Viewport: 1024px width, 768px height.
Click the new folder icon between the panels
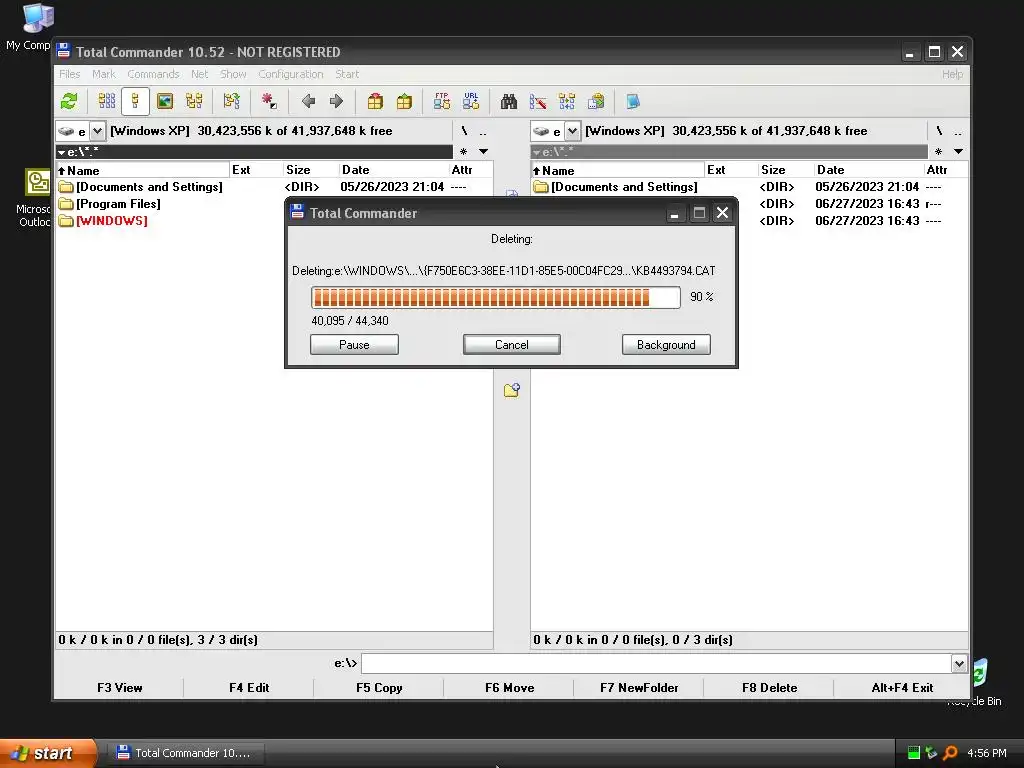click(512, 390)
